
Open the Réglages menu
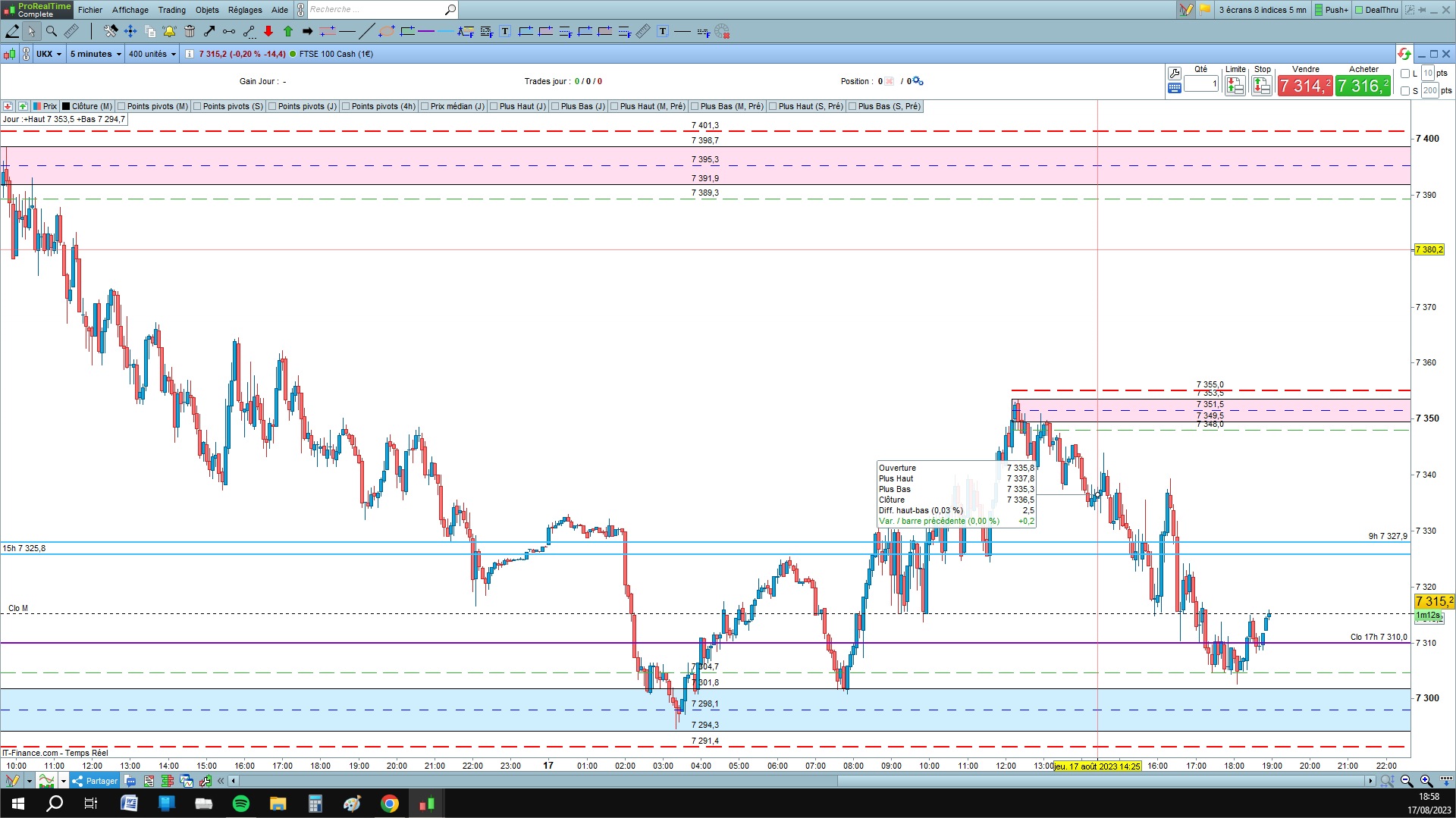tap(245, 10)
